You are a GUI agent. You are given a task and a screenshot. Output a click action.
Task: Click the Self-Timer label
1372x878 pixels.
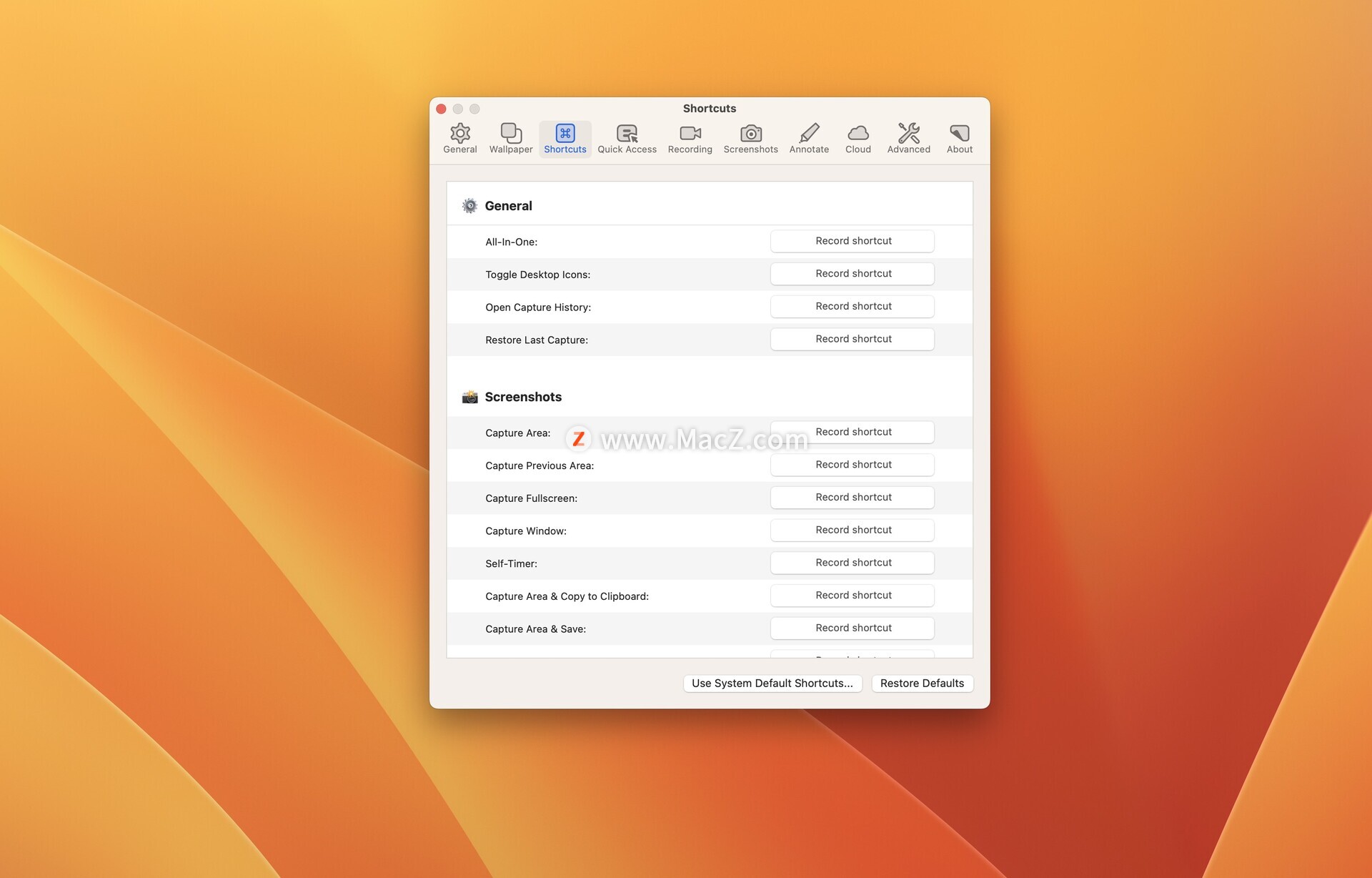point(511,564)
